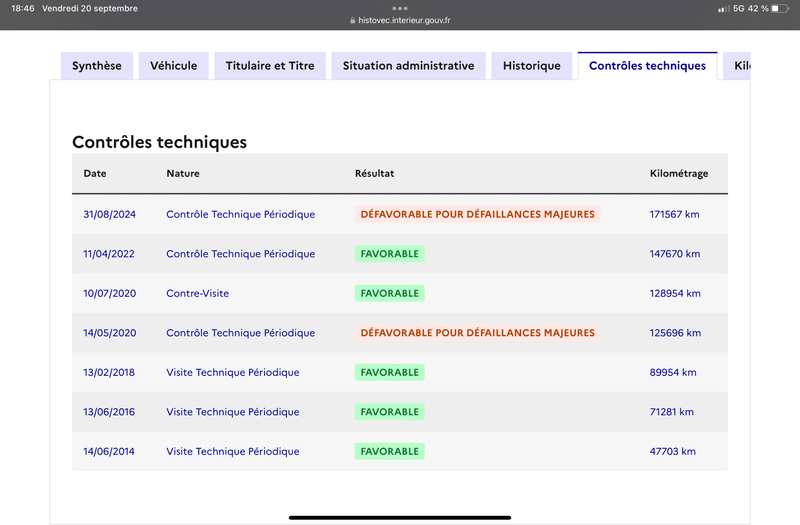Screen dimensions: 800x525
Task: Select the Situation administrative tab
Action: 408,66
